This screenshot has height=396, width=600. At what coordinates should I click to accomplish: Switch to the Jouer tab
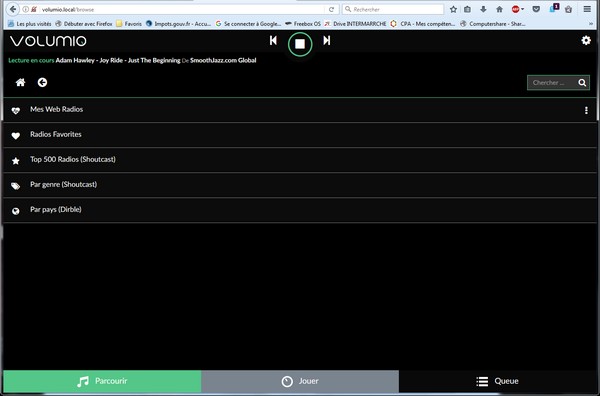coord(300,381)
